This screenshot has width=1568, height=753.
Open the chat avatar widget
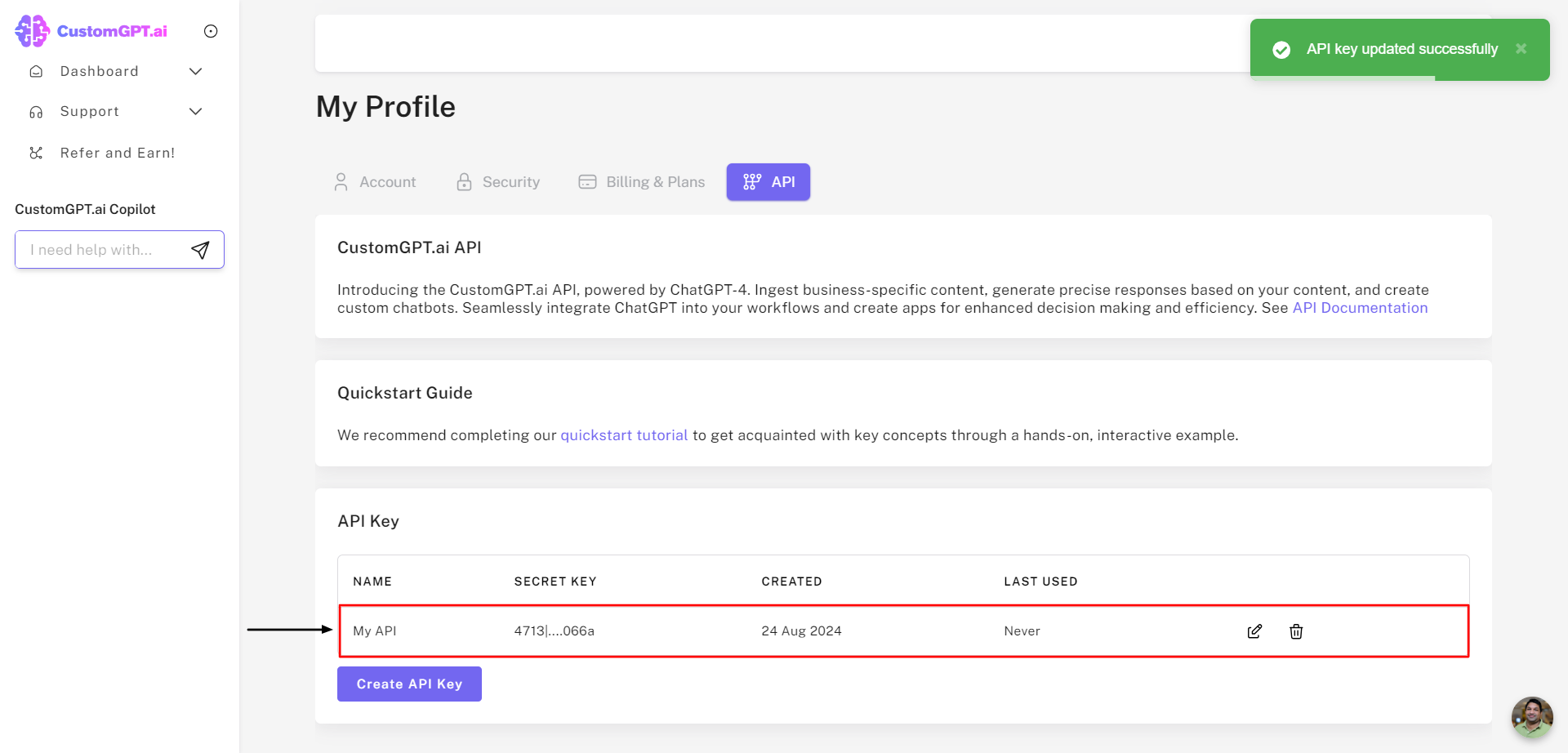click(x=1532, y=717)
